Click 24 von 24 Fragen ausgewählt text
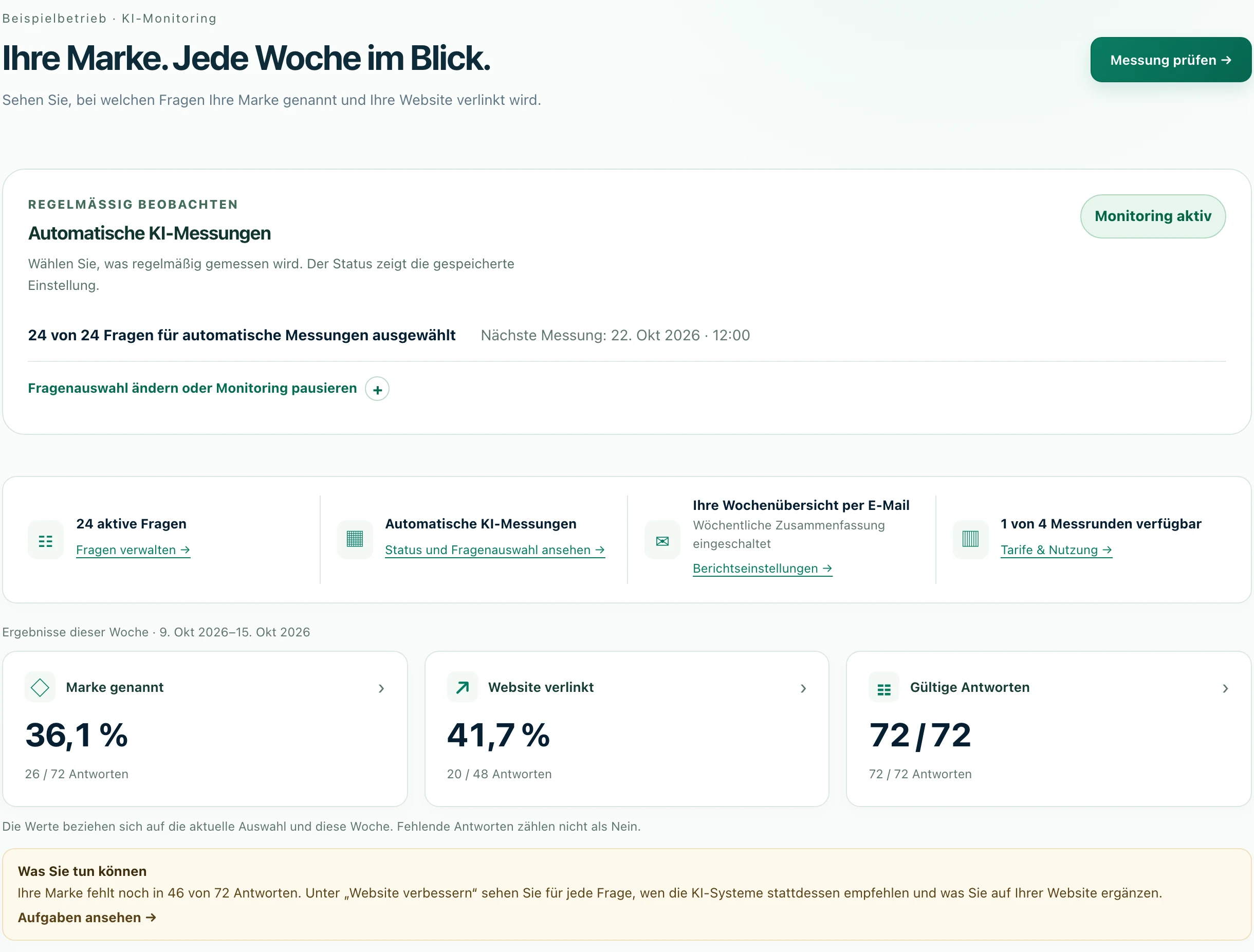This screenshot has height=952, width=1254. tap(242, 335)
